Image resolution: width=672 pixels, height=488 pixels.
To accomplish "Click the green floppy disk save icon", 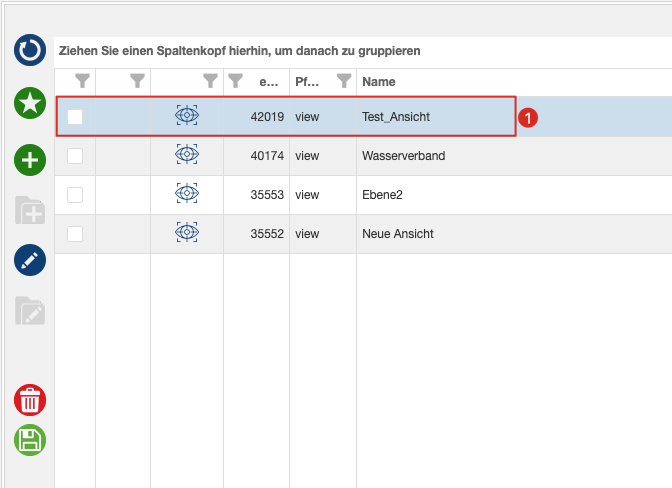I will [30, 440].
